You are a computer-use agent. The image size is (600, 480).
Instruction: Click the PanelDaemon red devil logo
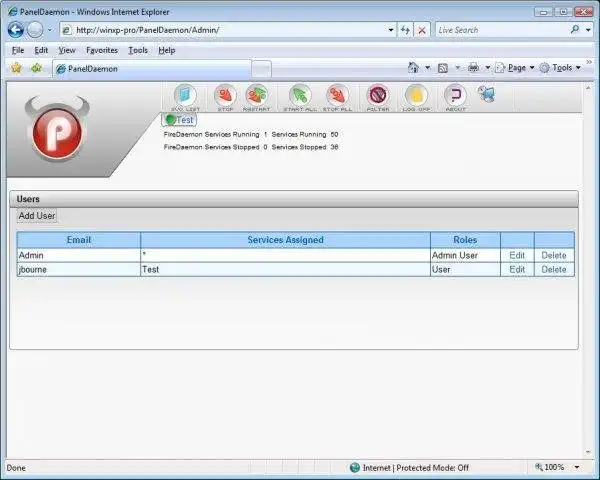[x=57, y=128]
